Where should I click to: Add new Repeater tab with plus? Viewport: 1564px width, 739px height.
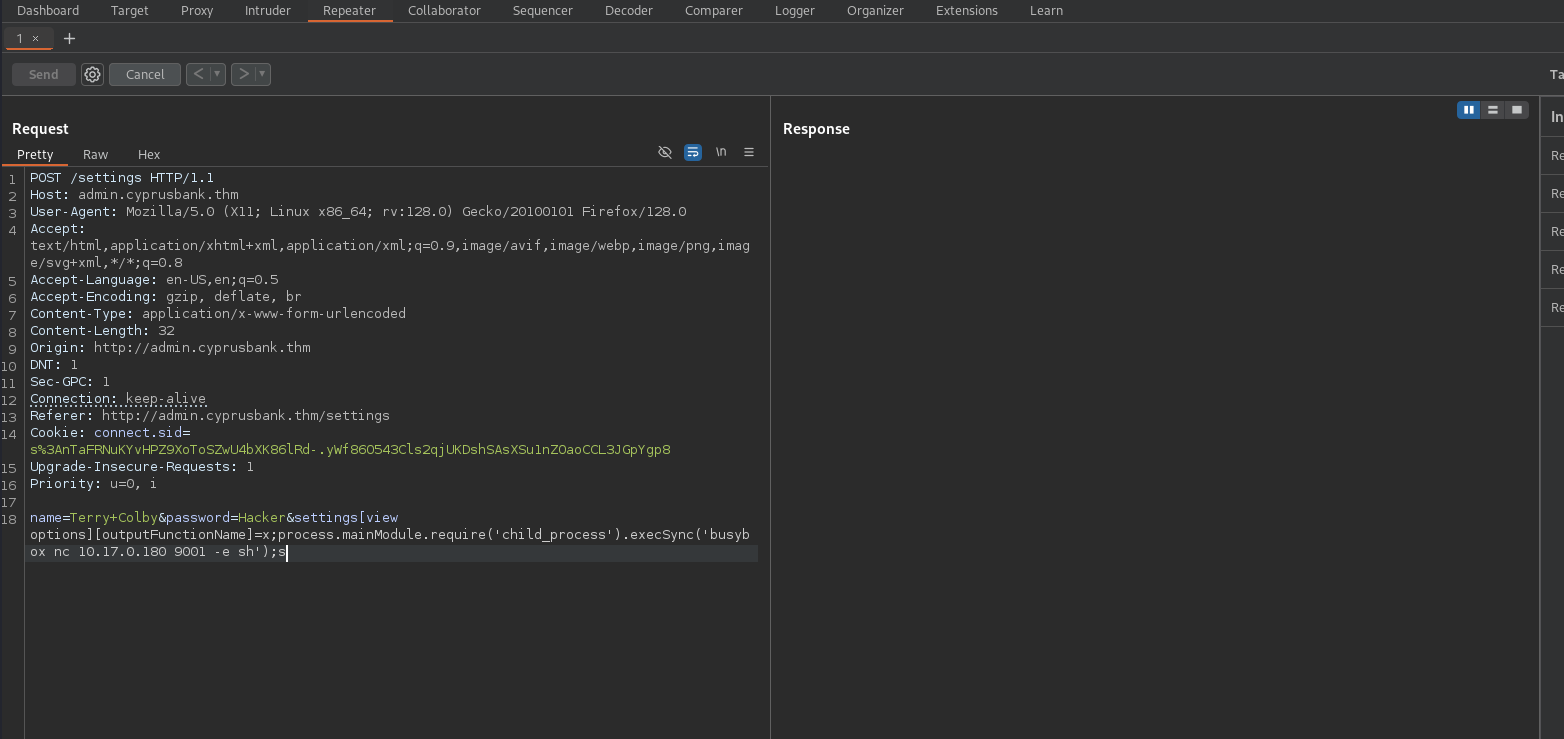[x=69, y=38]
